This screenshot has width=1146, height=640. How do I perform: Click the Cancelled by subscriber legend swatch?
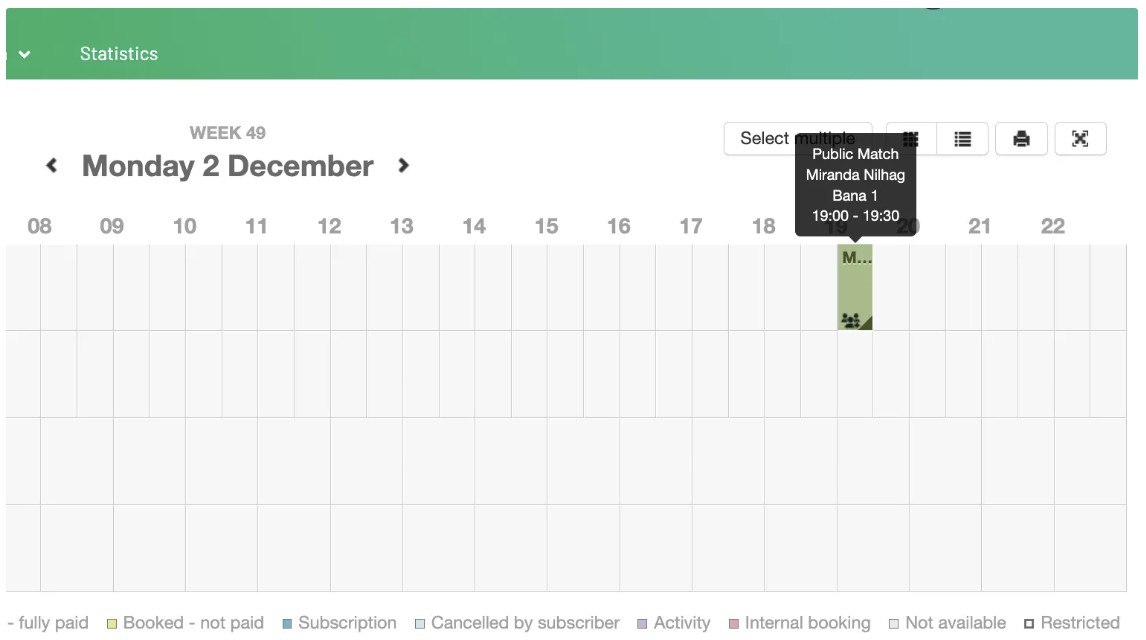(x=420, y=624)
